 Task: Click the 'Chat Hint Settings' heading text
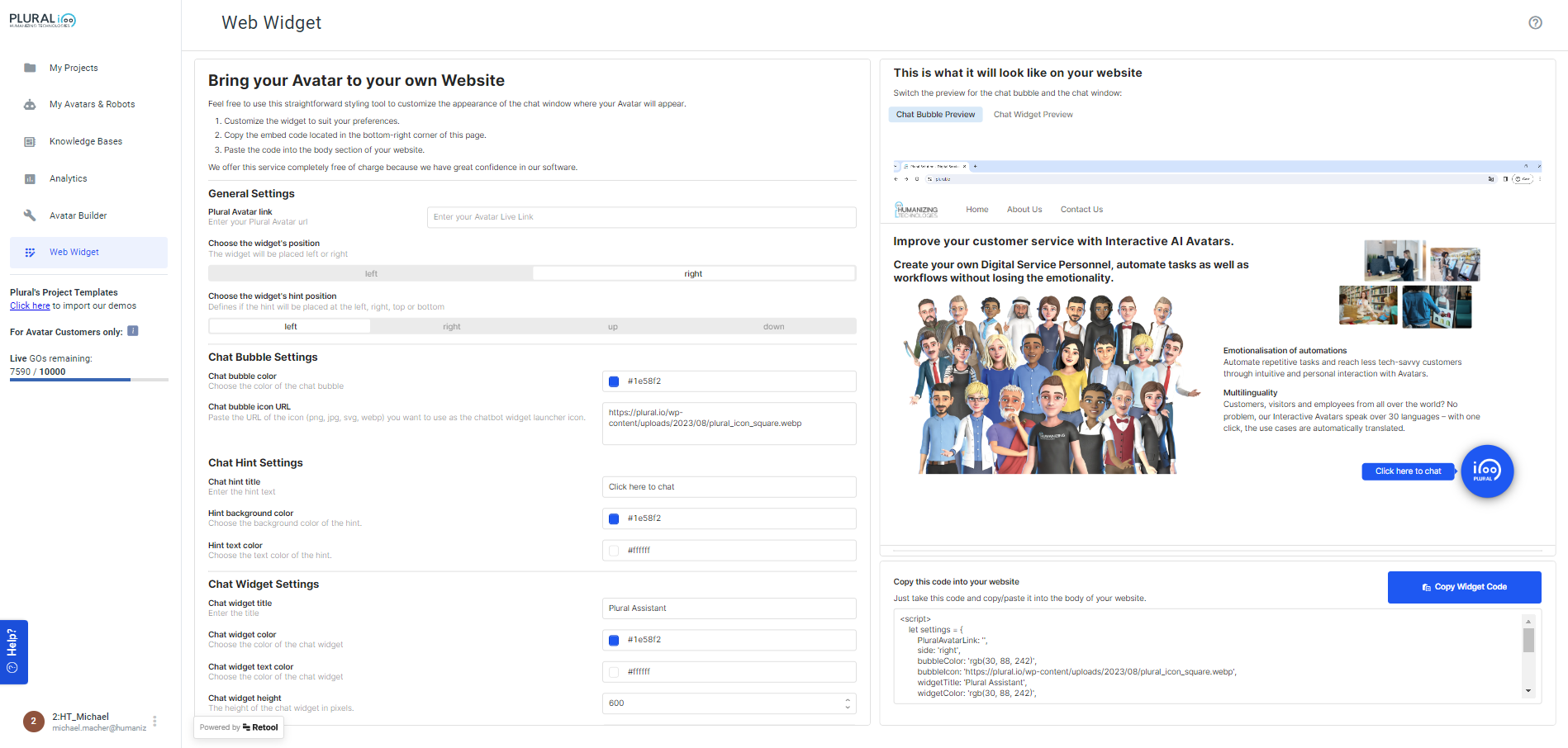(x=255, y=463)
